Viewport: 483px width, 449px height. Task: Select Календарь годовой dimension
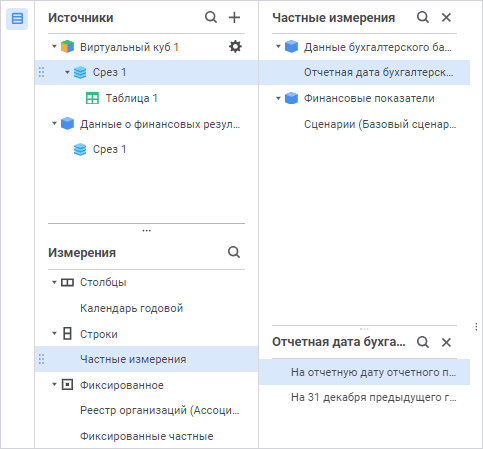tap(132, 308)
